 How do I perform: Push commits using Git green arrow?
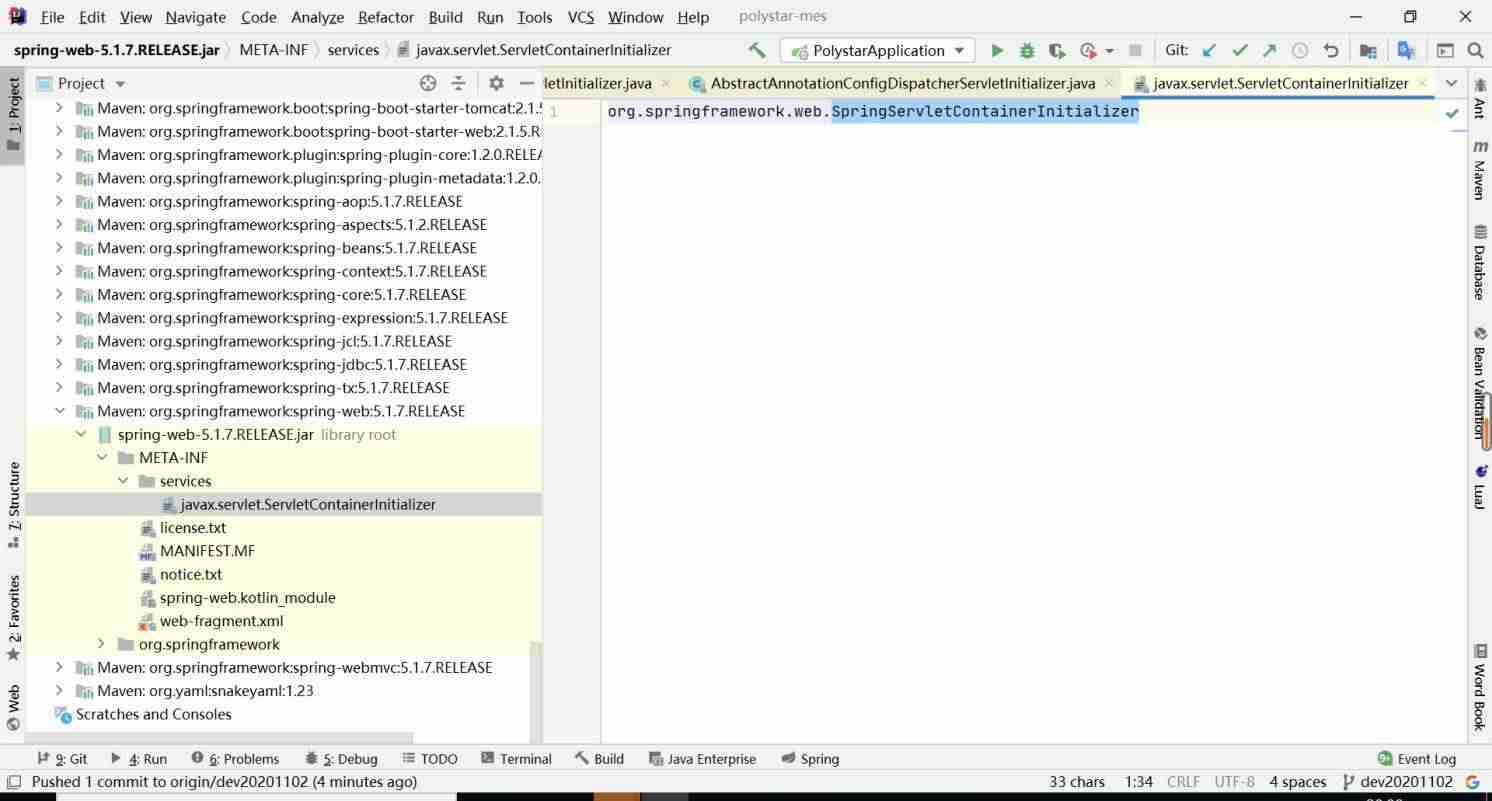[1269, 50]
